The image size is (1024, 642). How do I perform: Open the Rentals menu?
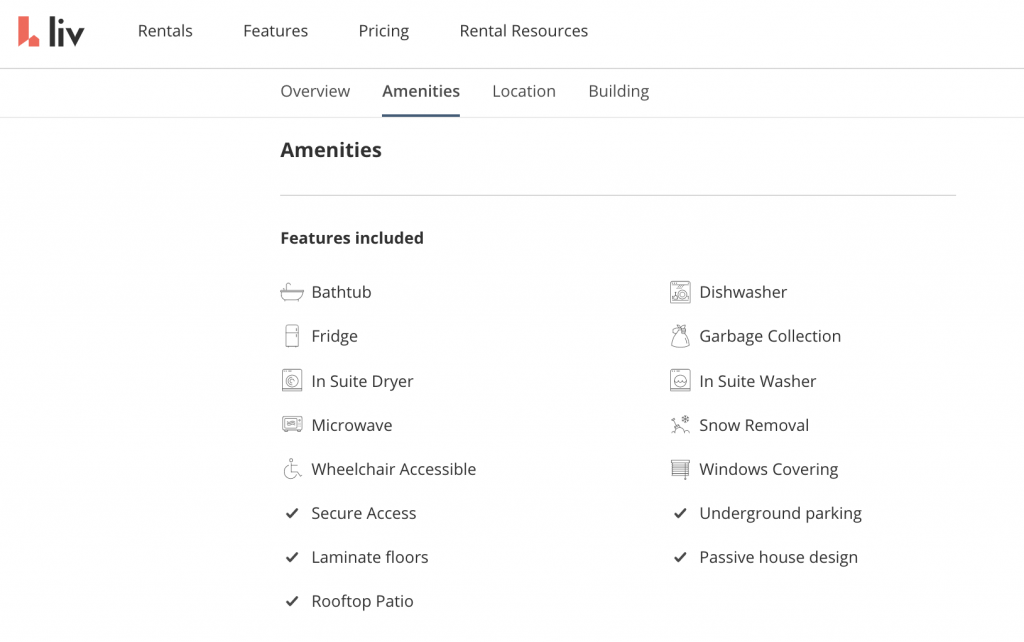(x=165, y=31)
